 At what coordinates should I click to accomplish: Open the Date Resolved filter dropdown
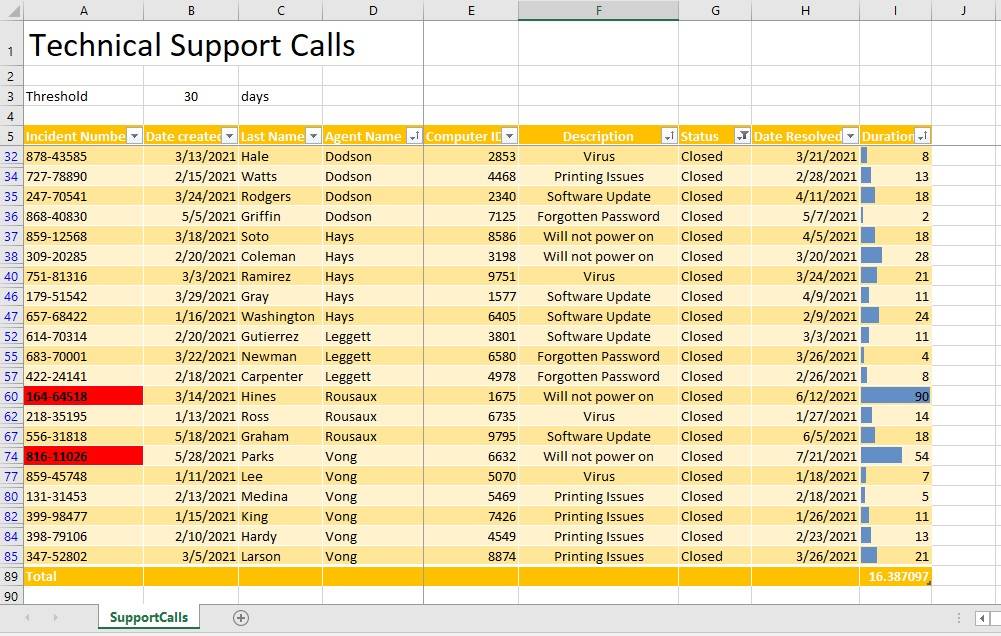[x=850, y=136]
